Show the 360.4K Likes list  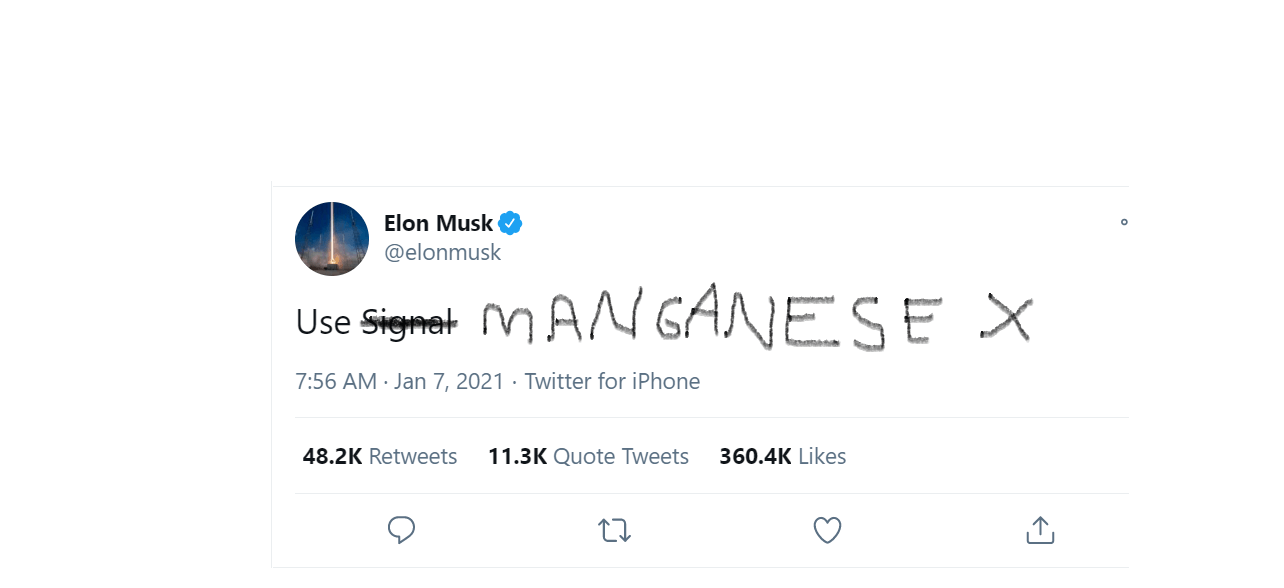(x=782, y=457)
